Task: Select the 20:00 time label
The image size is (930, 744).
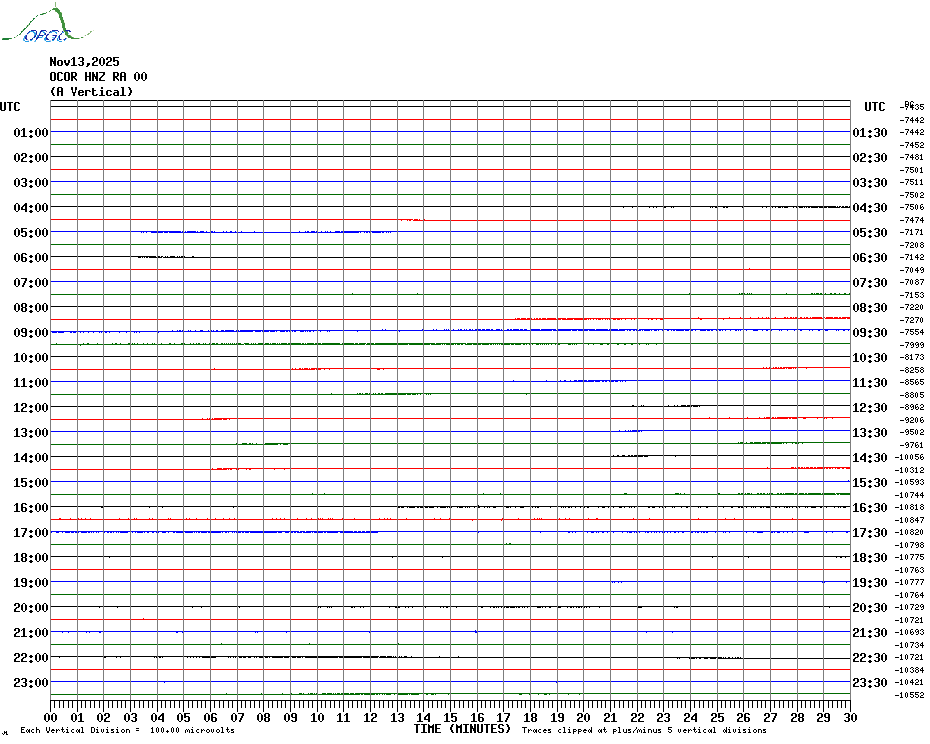Action: [31, 608]
